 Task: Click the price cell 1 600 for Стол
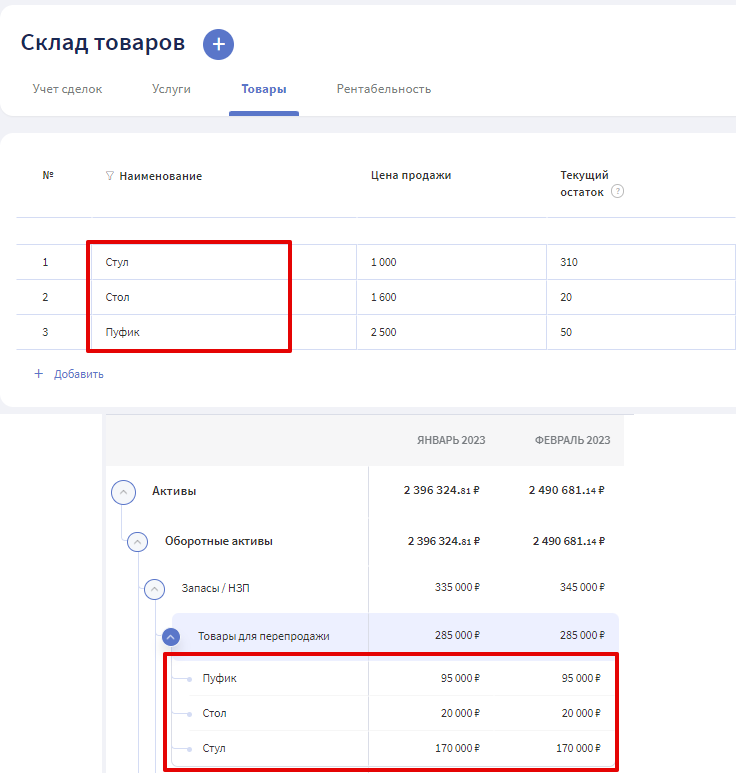coord(451,297)
